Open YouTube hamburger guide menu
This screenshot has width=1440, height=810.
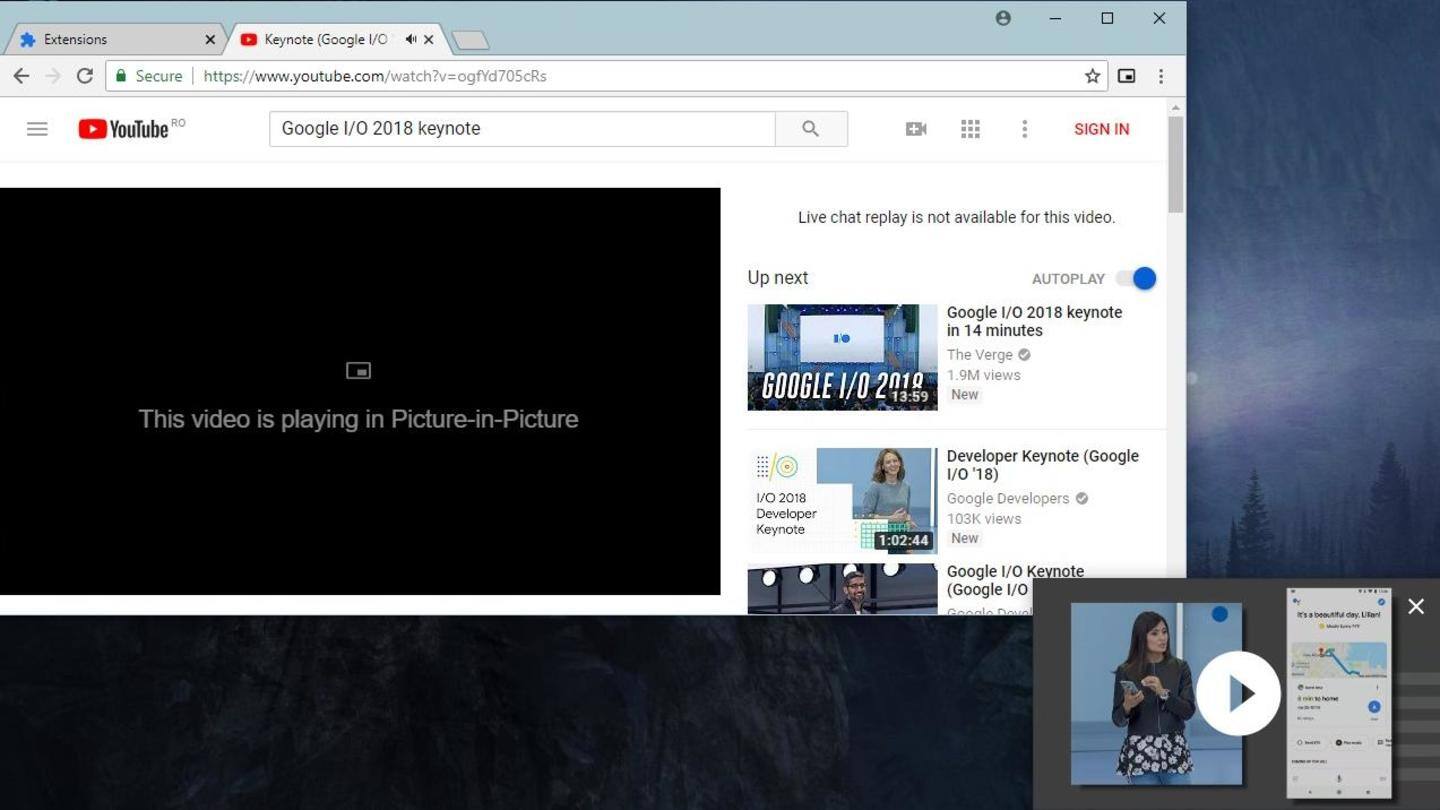coord(37,129)
